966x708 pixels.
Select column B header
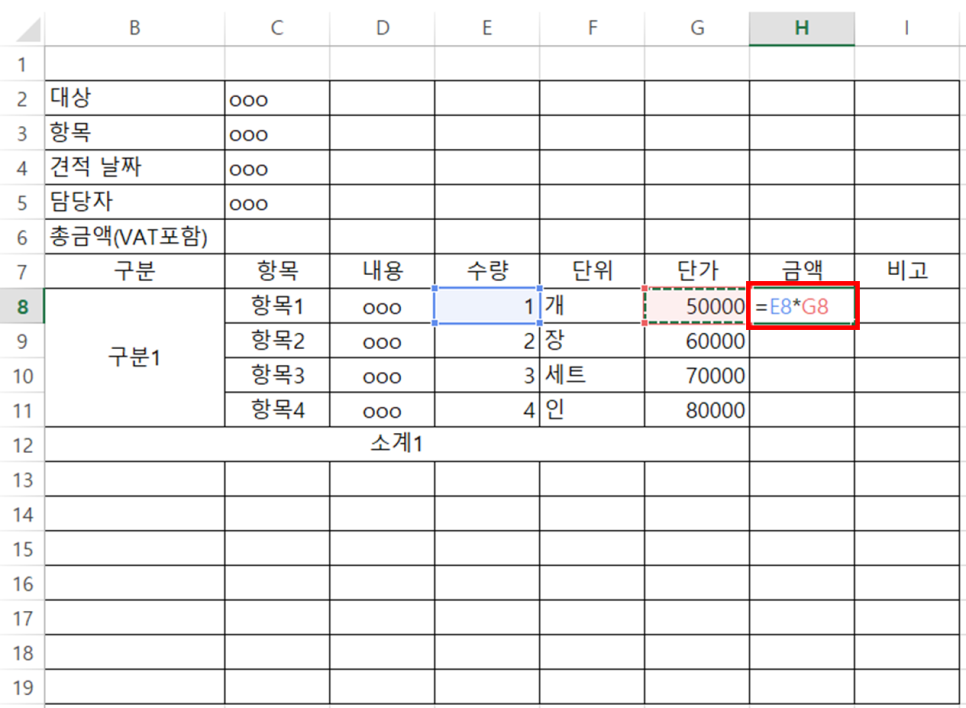click(135, 28)
